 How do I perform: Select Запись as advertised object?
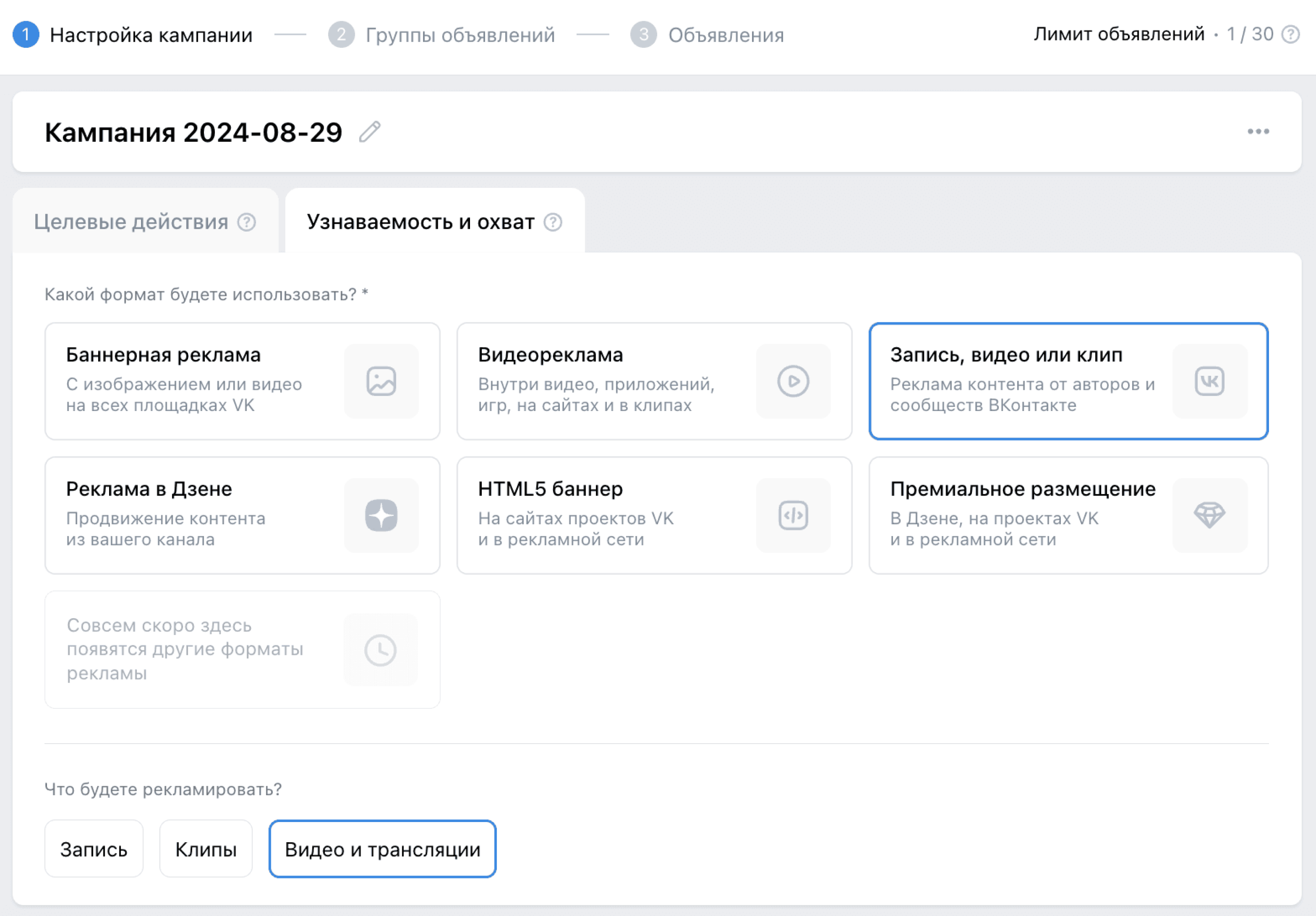94,848
